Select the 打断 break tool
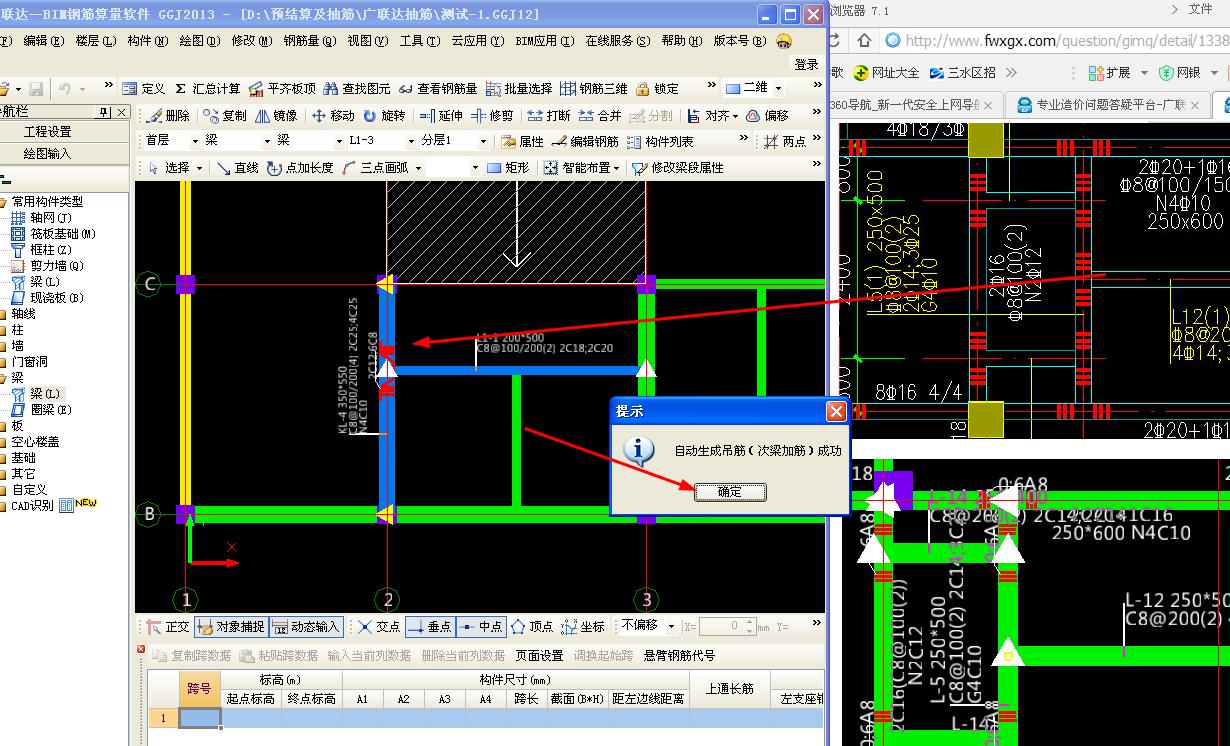This screenshot has width=1230, height=746. pyautogui.click(x=549, y=116)
